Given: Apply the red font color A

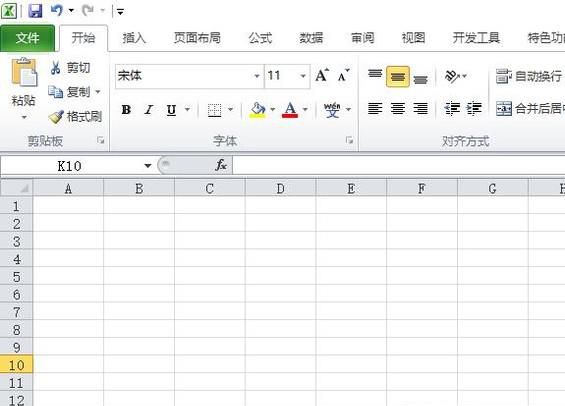Looking at the screenshot, I should click(290, 110).
